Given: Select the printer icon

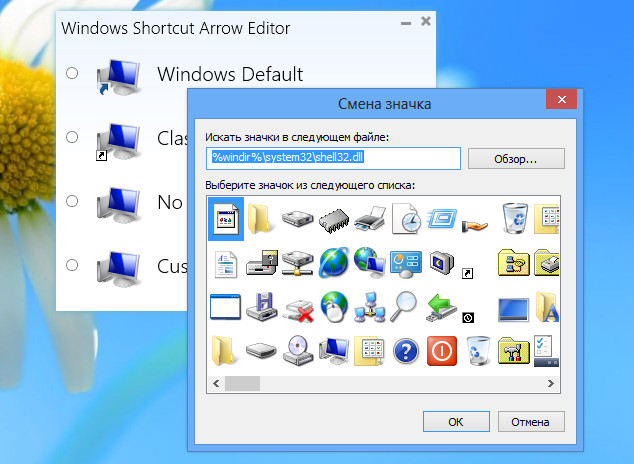Looking at the screenshot, I should click(370, 219).
